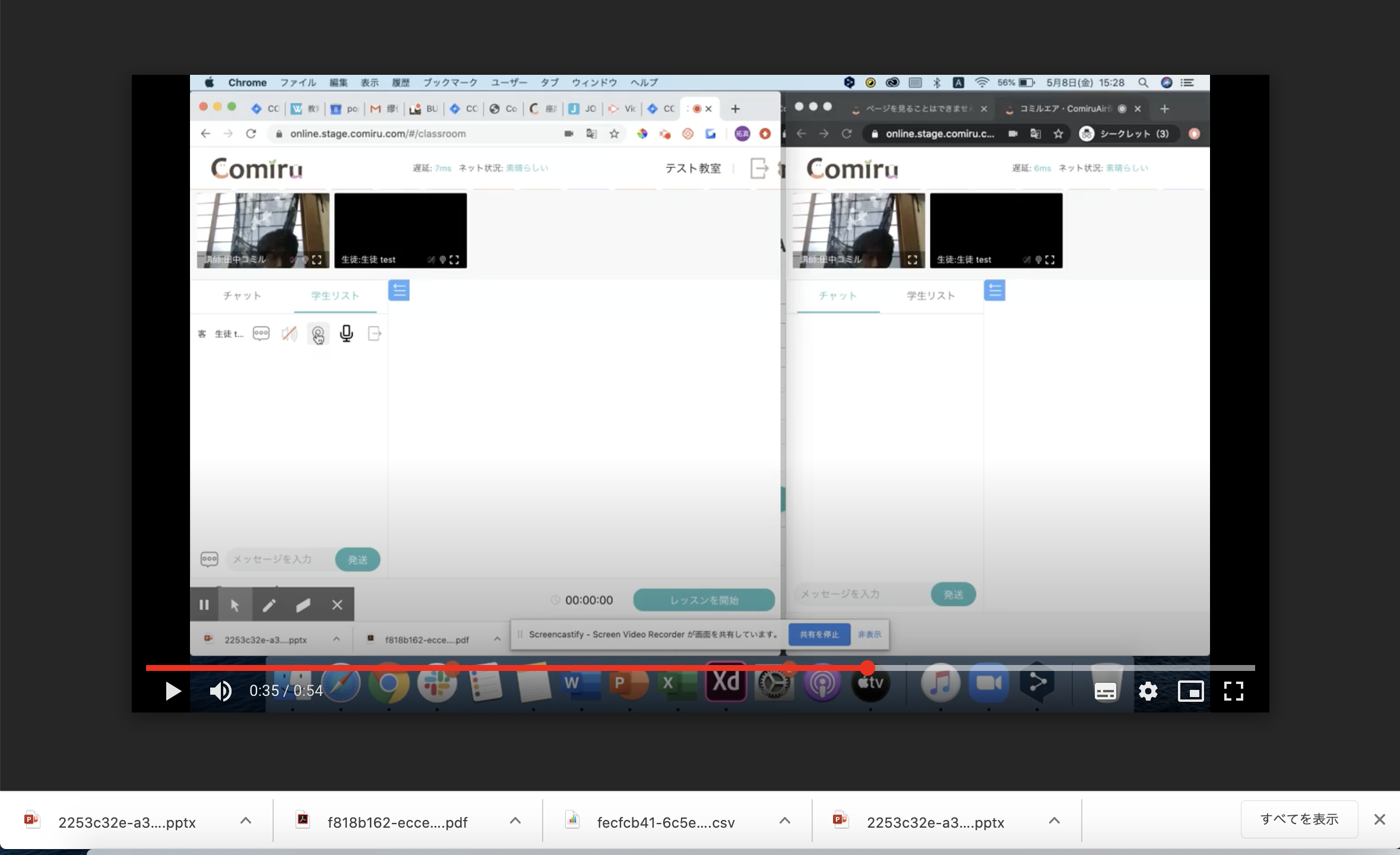1400x855 pixels.
Task: Toggle subtitles on the video player
Action: click(x=1105, y=691)
